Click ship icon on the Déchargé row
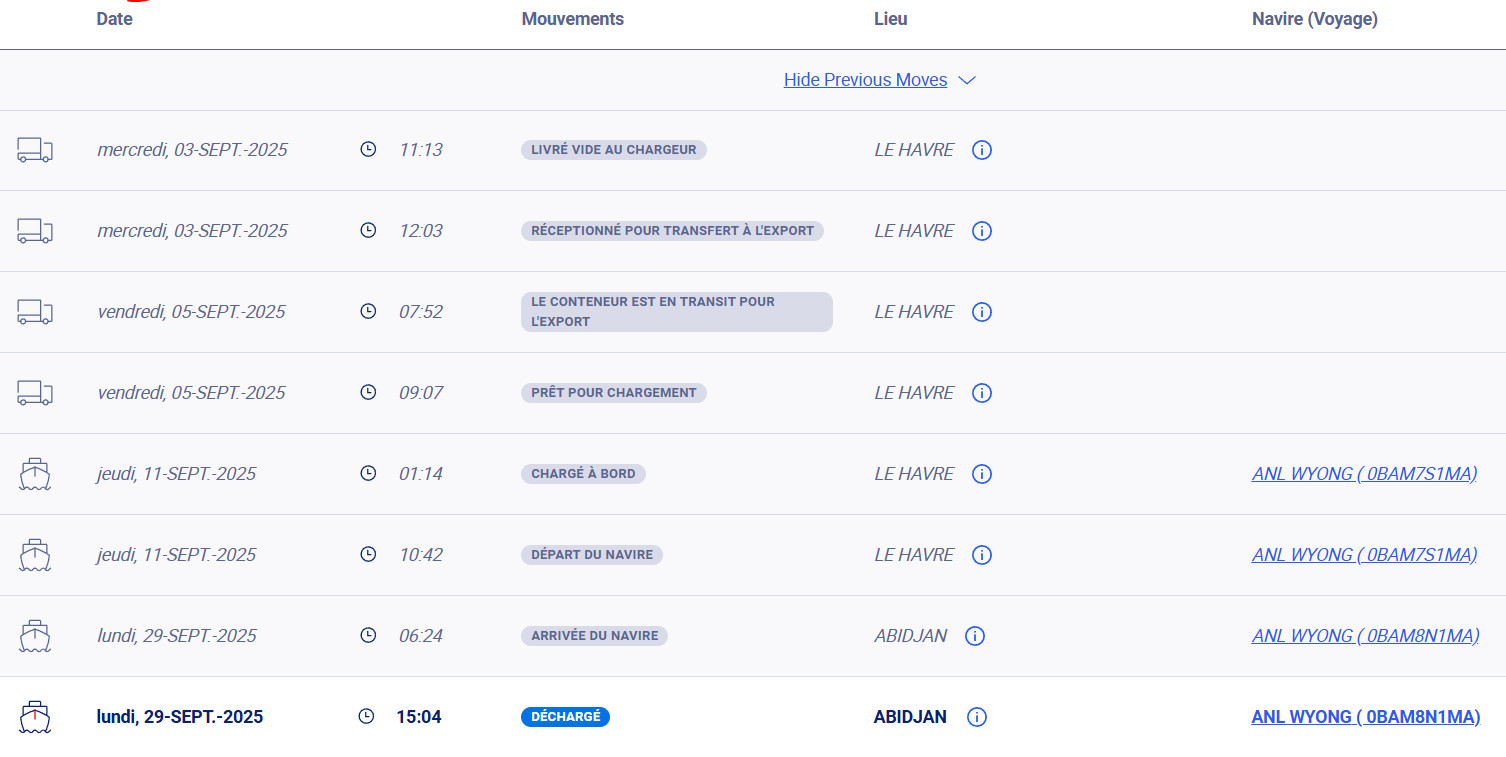 35,717
